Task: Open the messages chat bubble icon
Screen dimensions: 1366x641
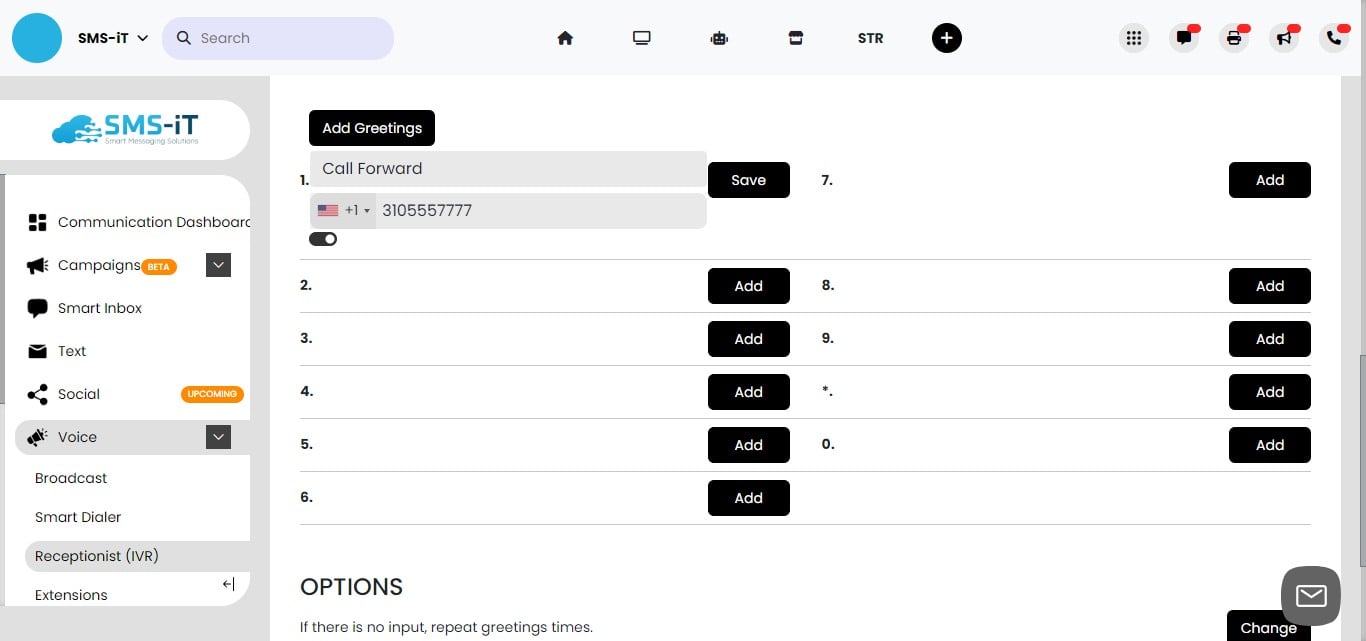Action: point(1184,37)
